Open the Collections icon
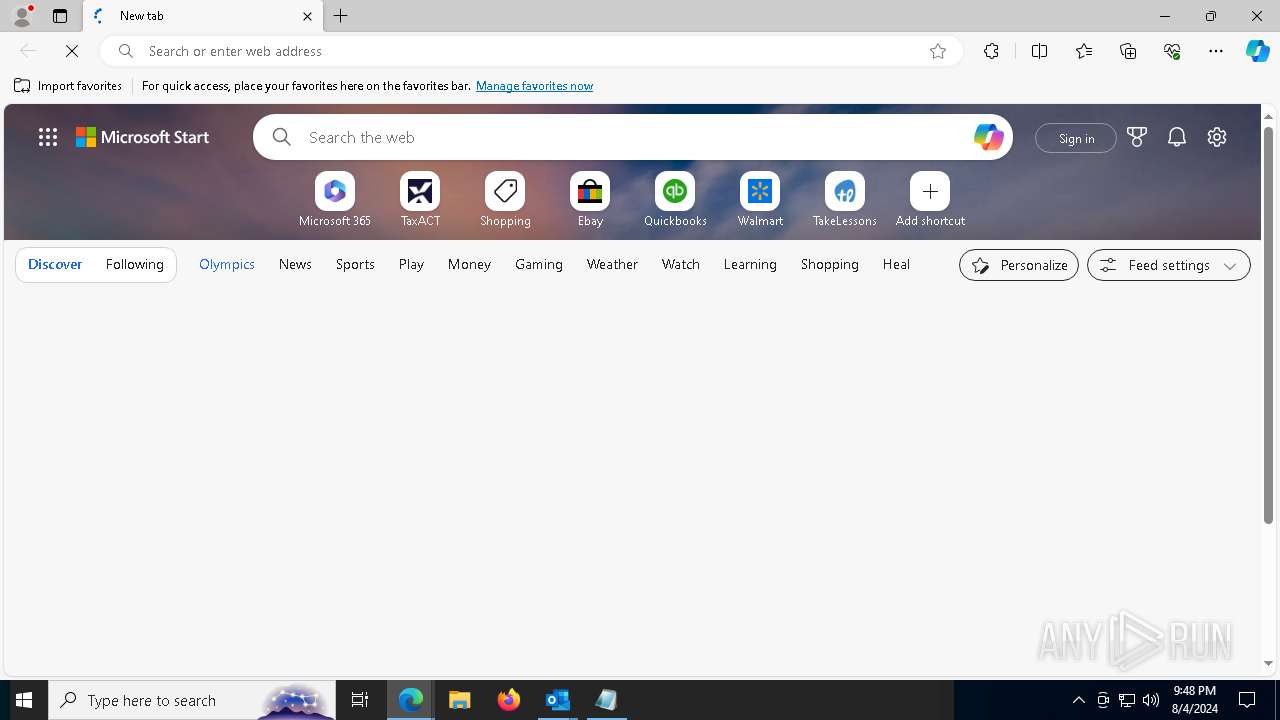This screenshot has height=720, width=1280. (x=1128, y=51)
